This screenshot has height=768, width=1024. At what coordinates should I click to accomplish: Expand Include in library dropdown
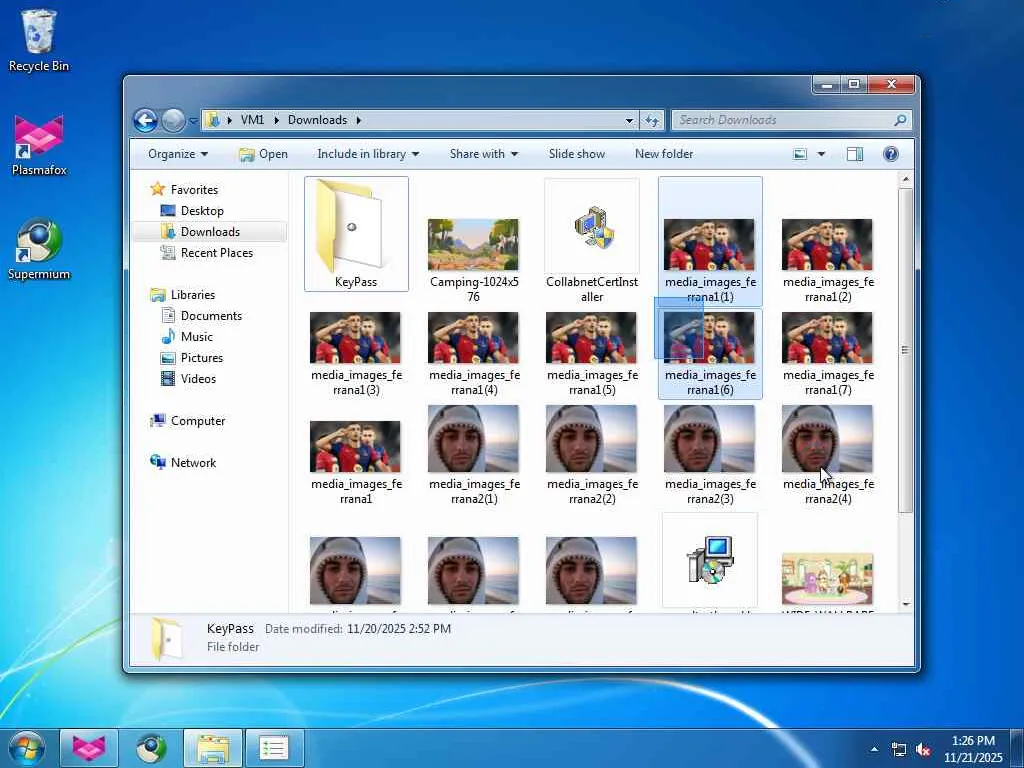[x=368, y=154]
